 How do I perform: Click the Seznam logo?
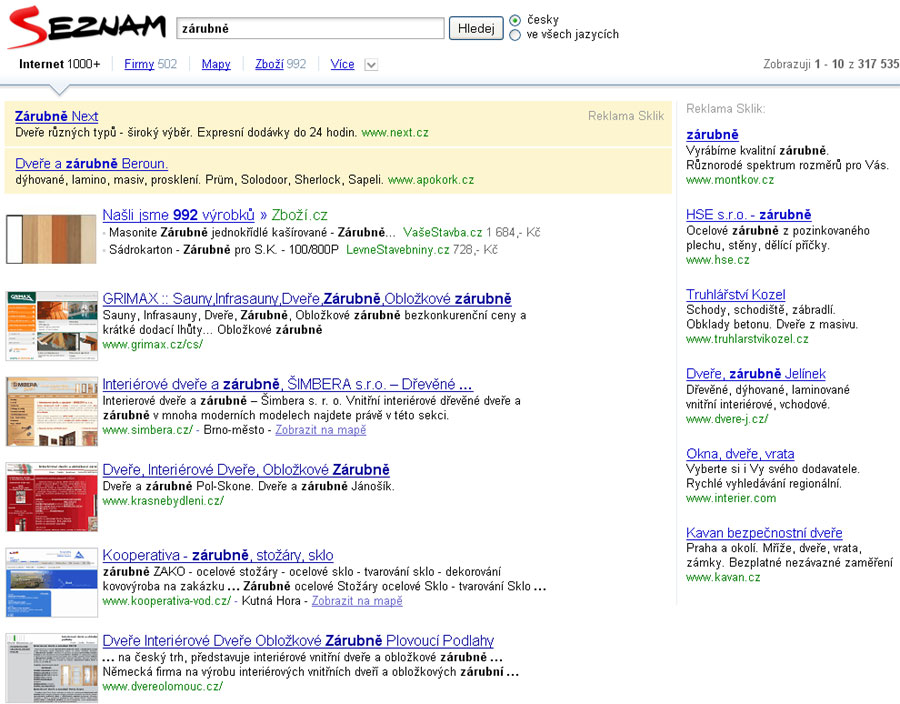(87, 27)
